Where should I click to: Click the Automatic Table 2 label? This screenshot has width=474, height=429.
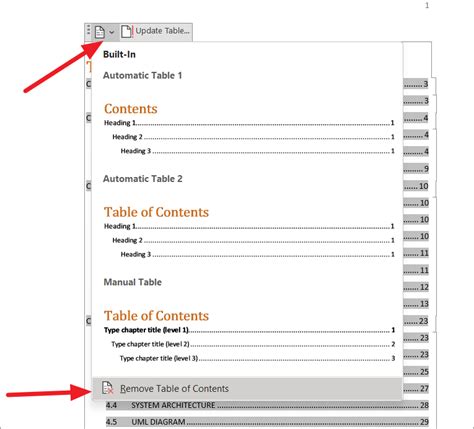tap(143, 179)
